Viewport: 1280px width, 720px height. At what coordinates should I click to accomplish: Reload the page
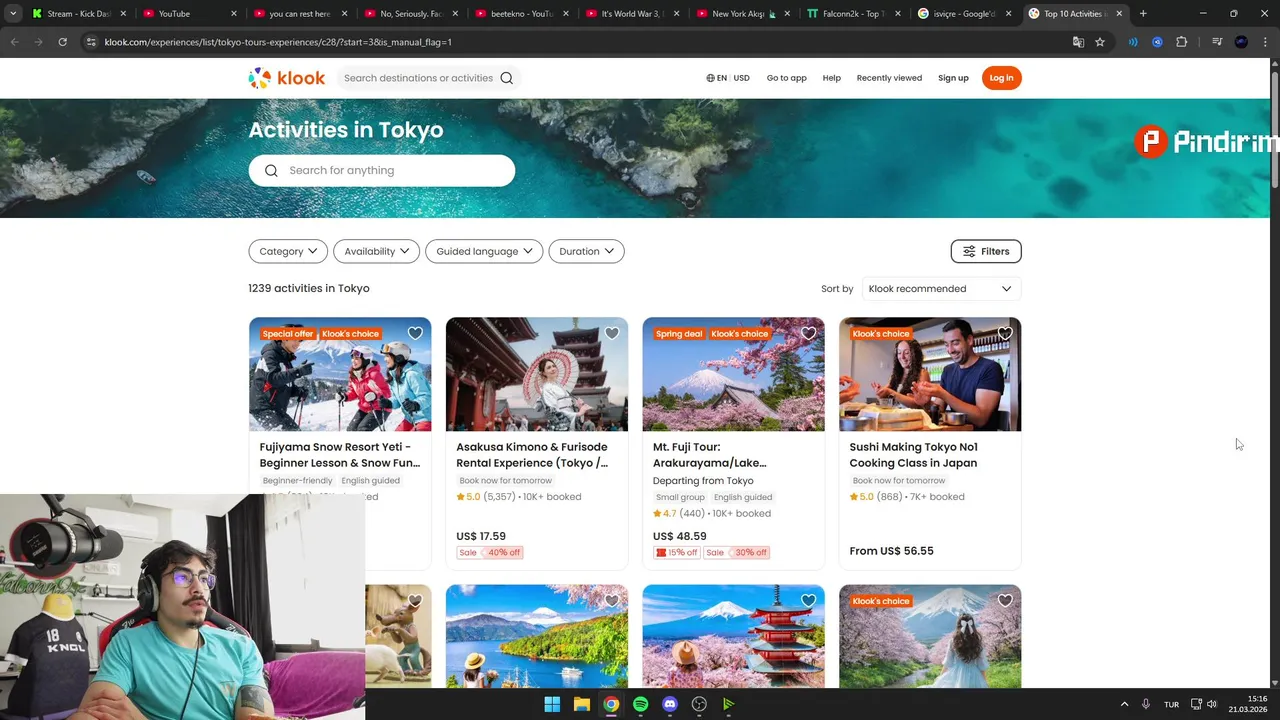coord(62,42)
